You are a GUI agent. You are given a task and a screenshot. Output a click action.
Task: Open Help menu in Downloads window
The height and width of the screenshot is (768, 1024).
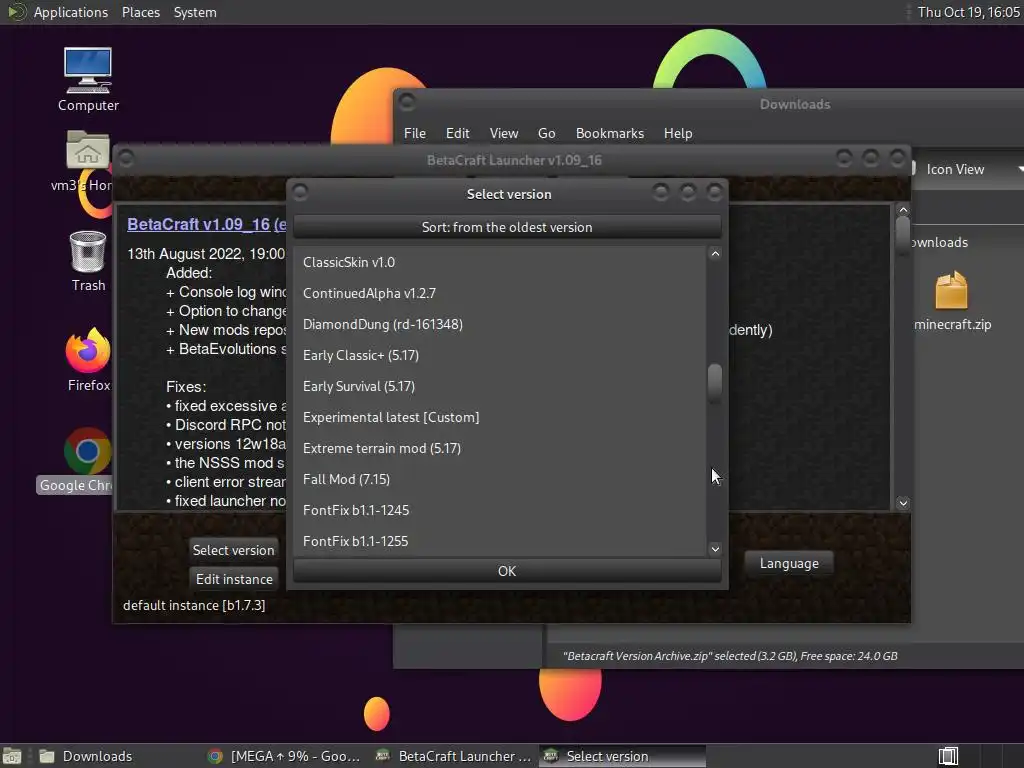678,133
